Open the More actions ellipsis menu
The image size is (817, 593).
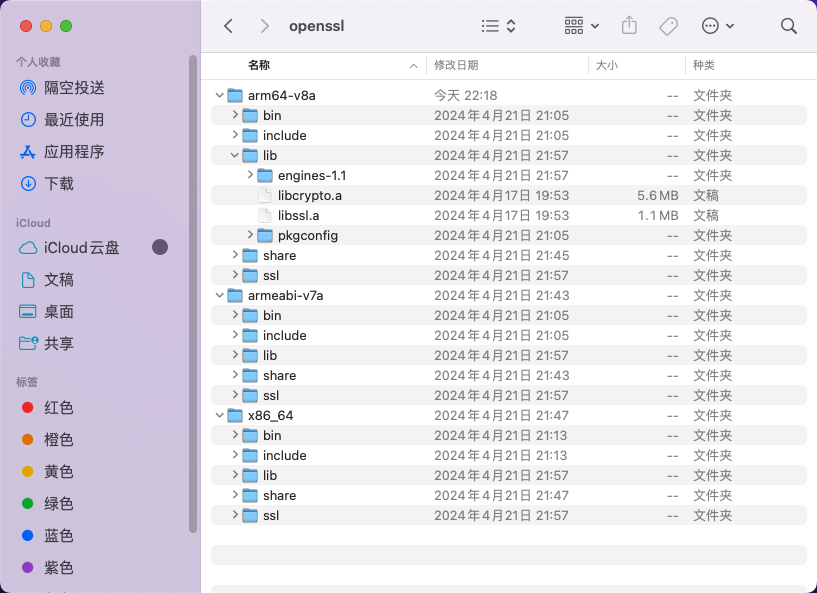[717, 26]
